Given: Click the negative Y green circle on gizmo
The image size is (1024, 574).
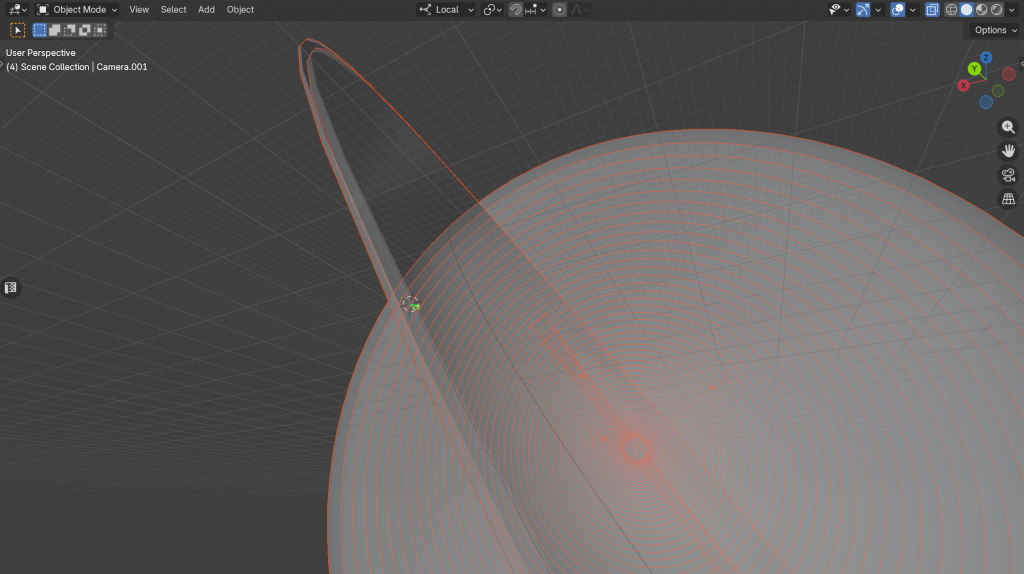Looking at the screenshot, I should (998, 91).
